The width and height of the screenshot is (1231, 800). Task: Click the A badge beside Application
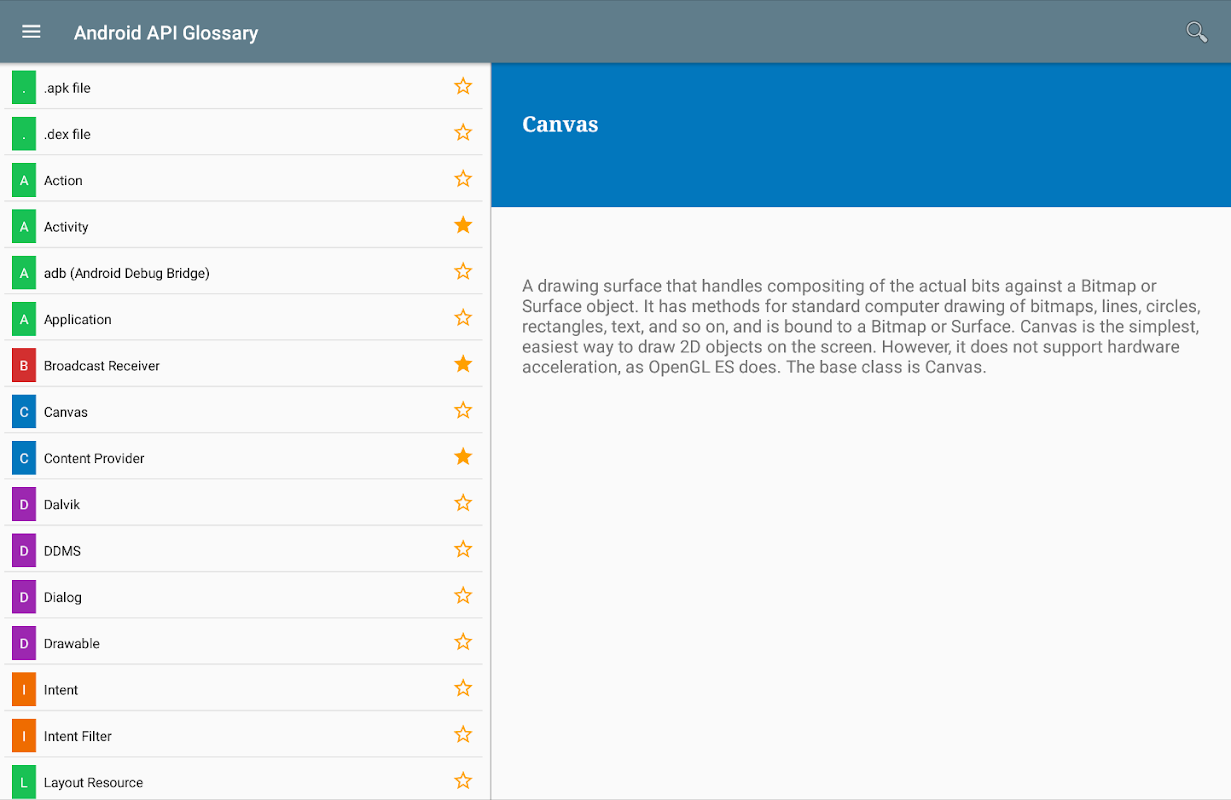click(24, 319)
